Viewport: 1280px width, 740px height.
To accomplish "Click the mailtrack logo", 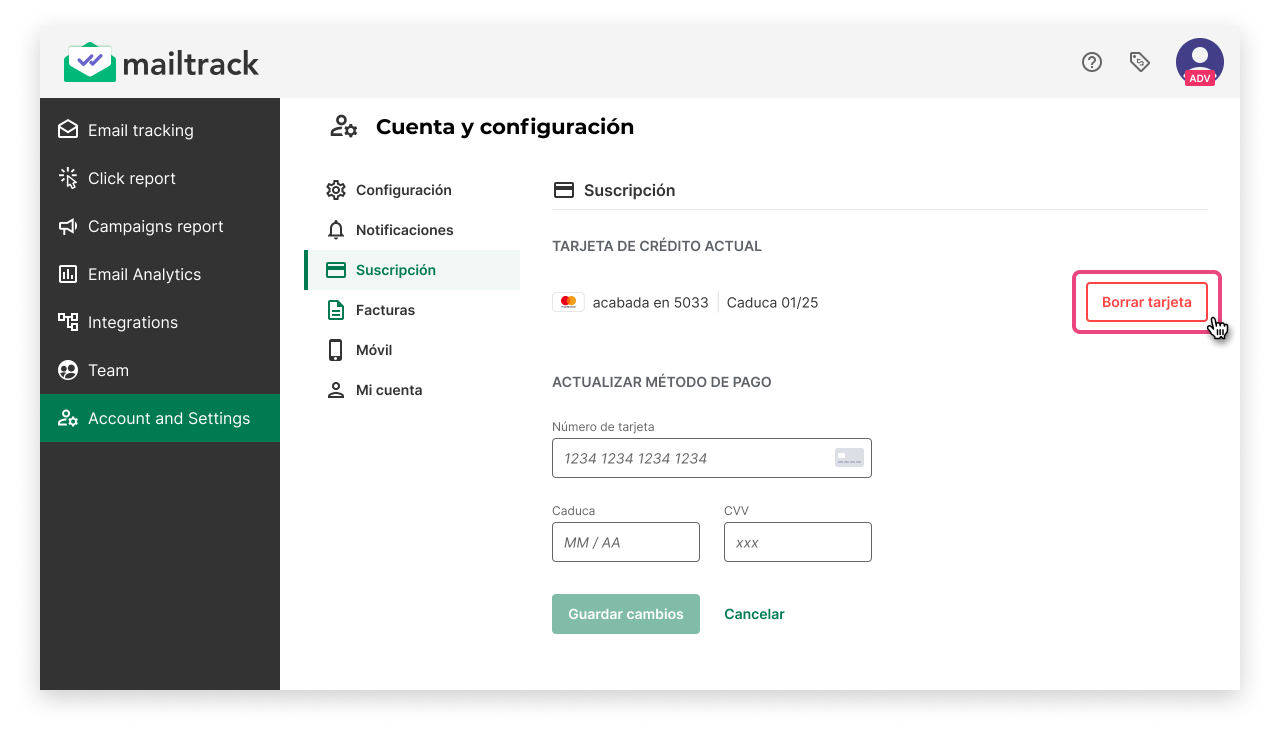I will (x=160, y=62).
